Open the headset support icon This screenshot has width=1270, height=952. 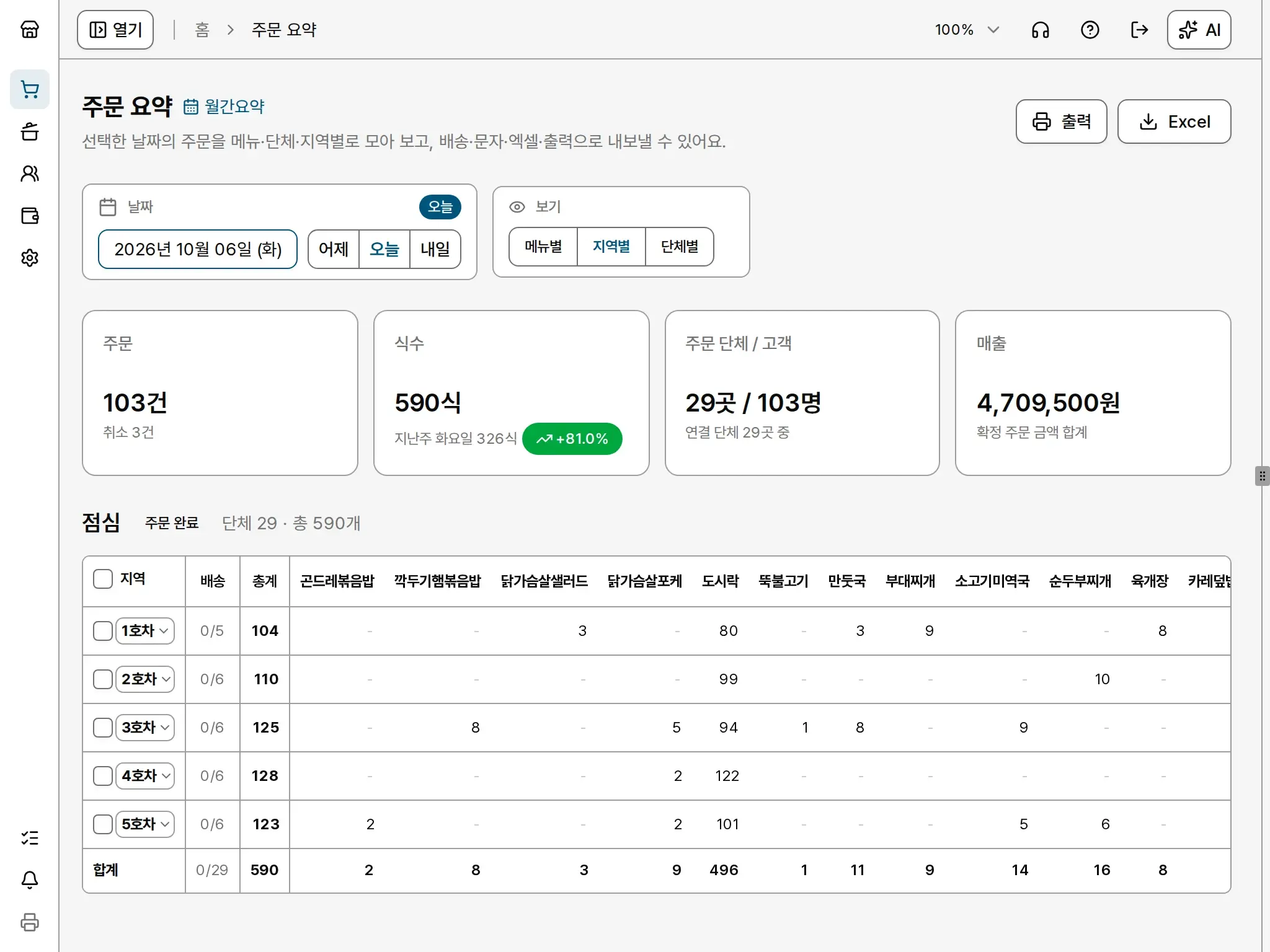tap(1041, 30)
